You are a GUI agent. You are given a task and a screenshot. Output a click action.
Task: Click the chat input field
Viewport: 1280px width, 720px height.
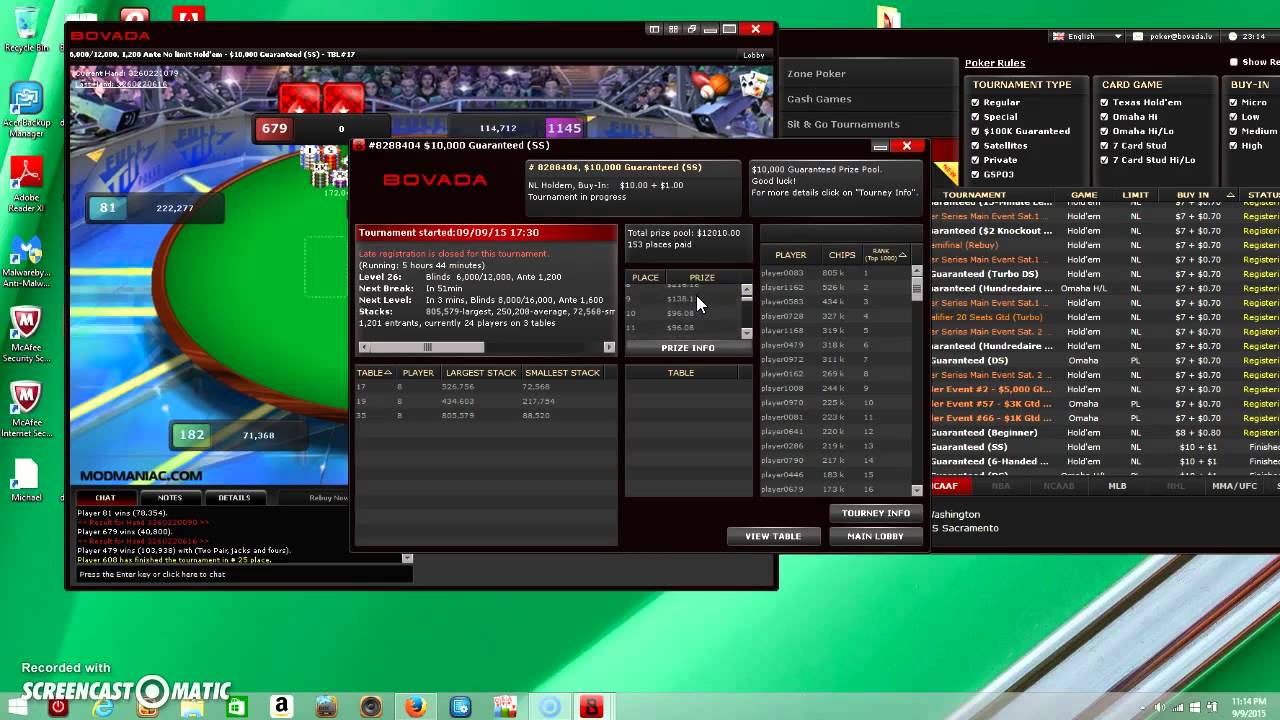[x=244, y=574]
